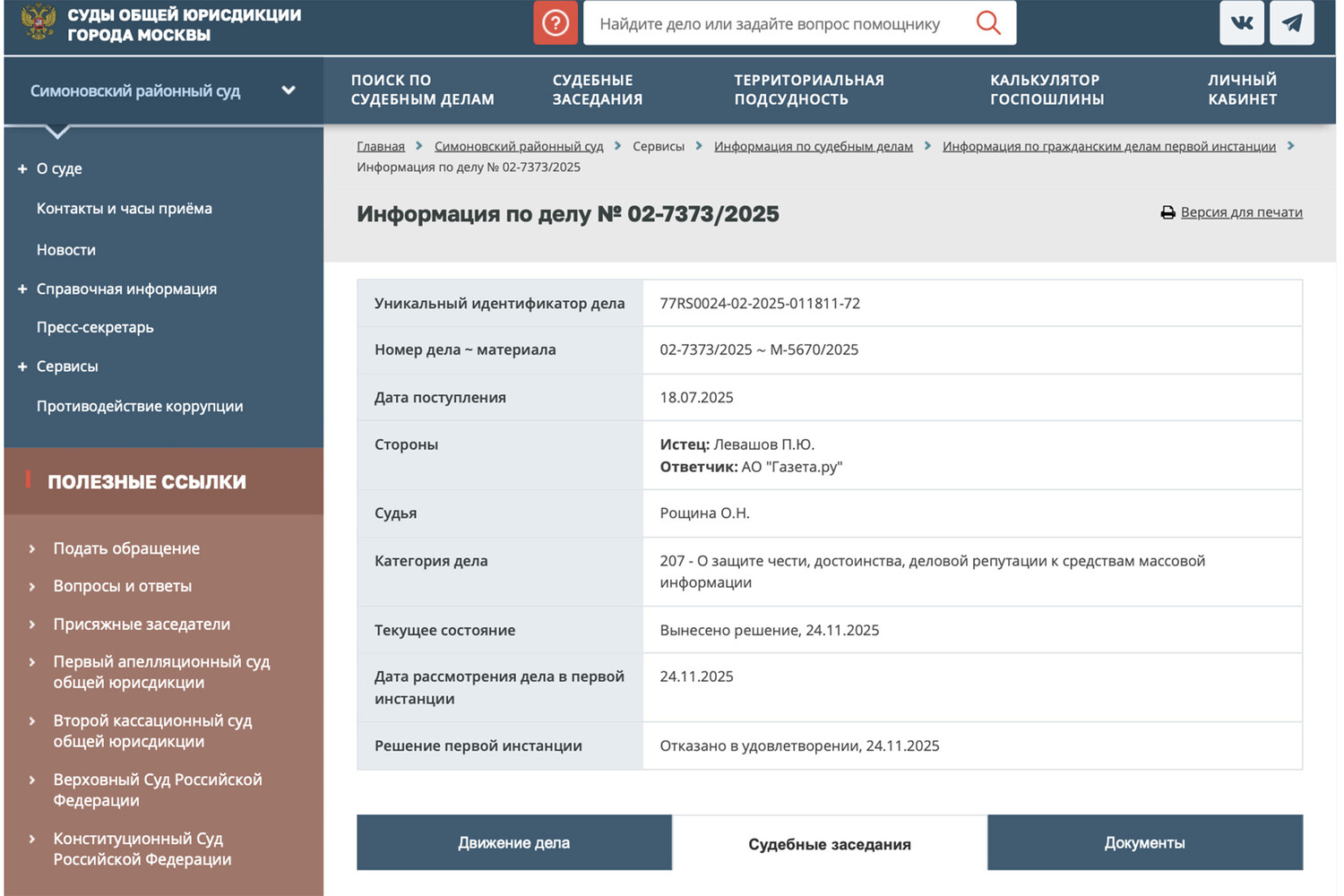The width and height of the screenshot is (1344, 896).
Task: Open the Подать обращение useful link
Action: pos(126,548)
